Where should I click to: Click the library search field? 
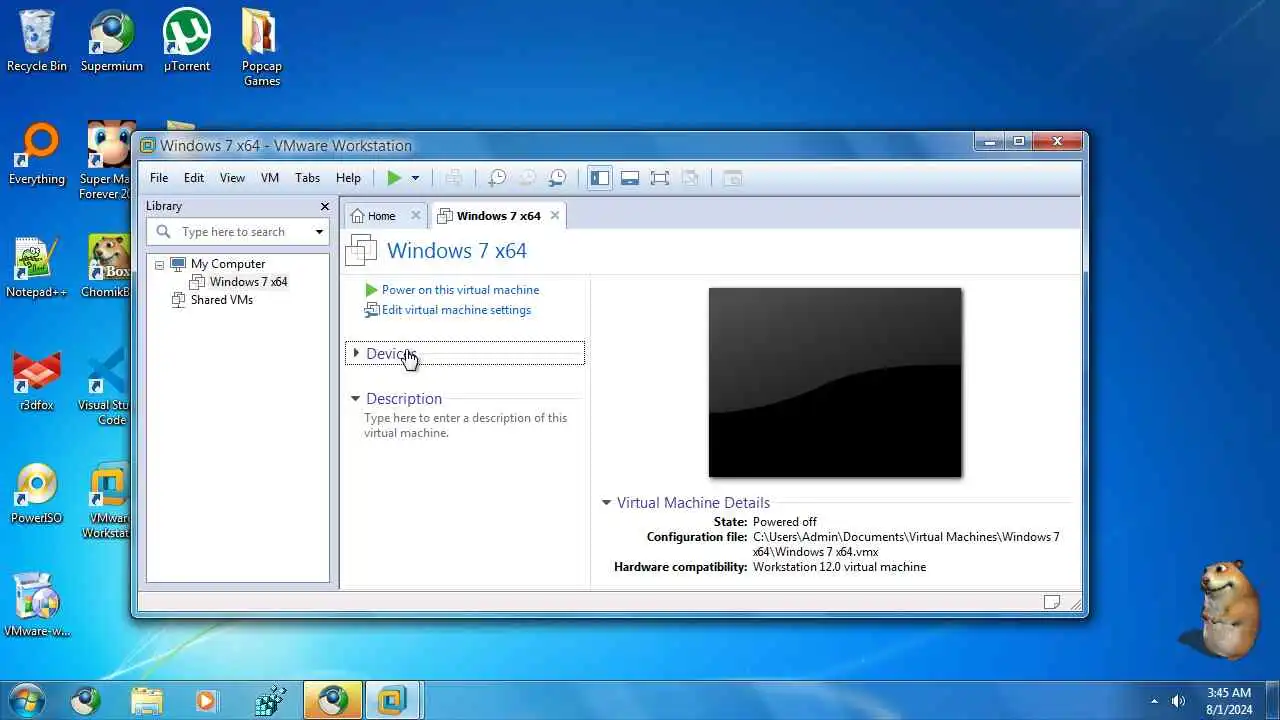pyautogui.click(x=238, y=232)
